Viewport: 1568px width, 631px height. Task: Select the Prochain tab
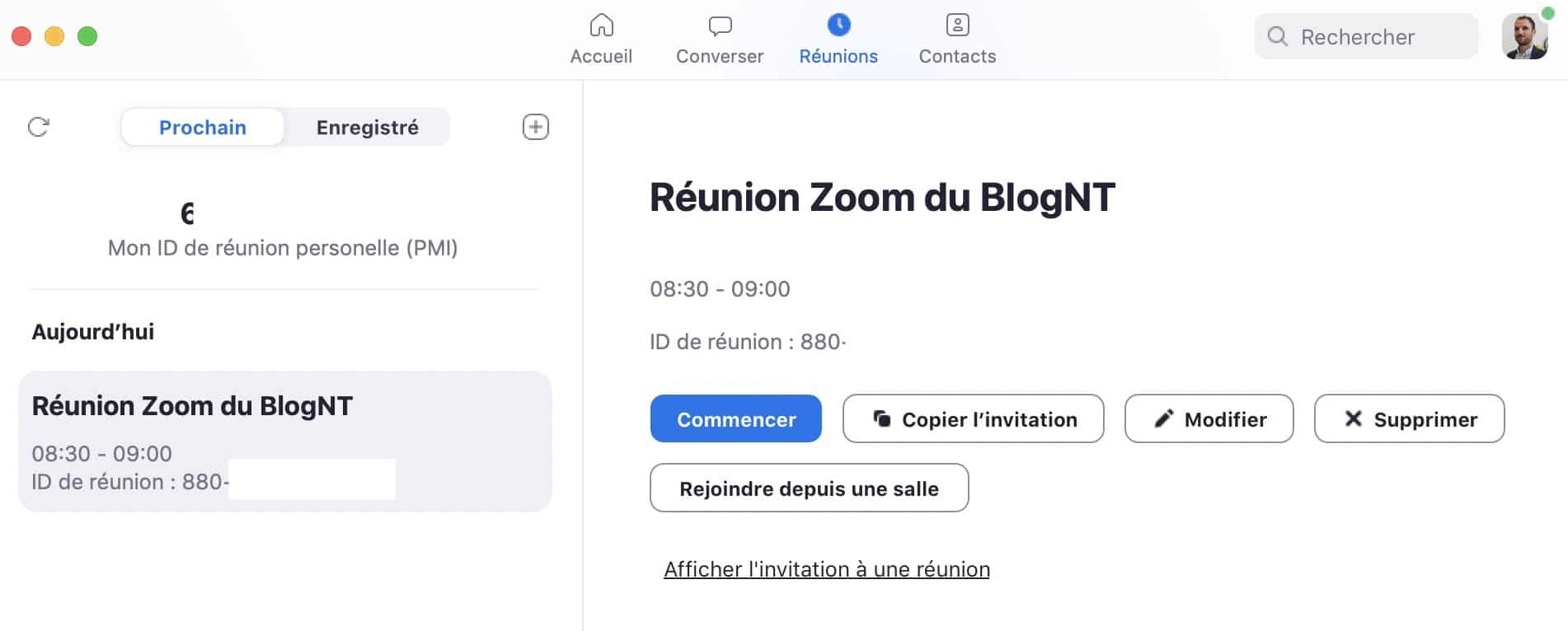pyautogui.click(x=202, y=127)
